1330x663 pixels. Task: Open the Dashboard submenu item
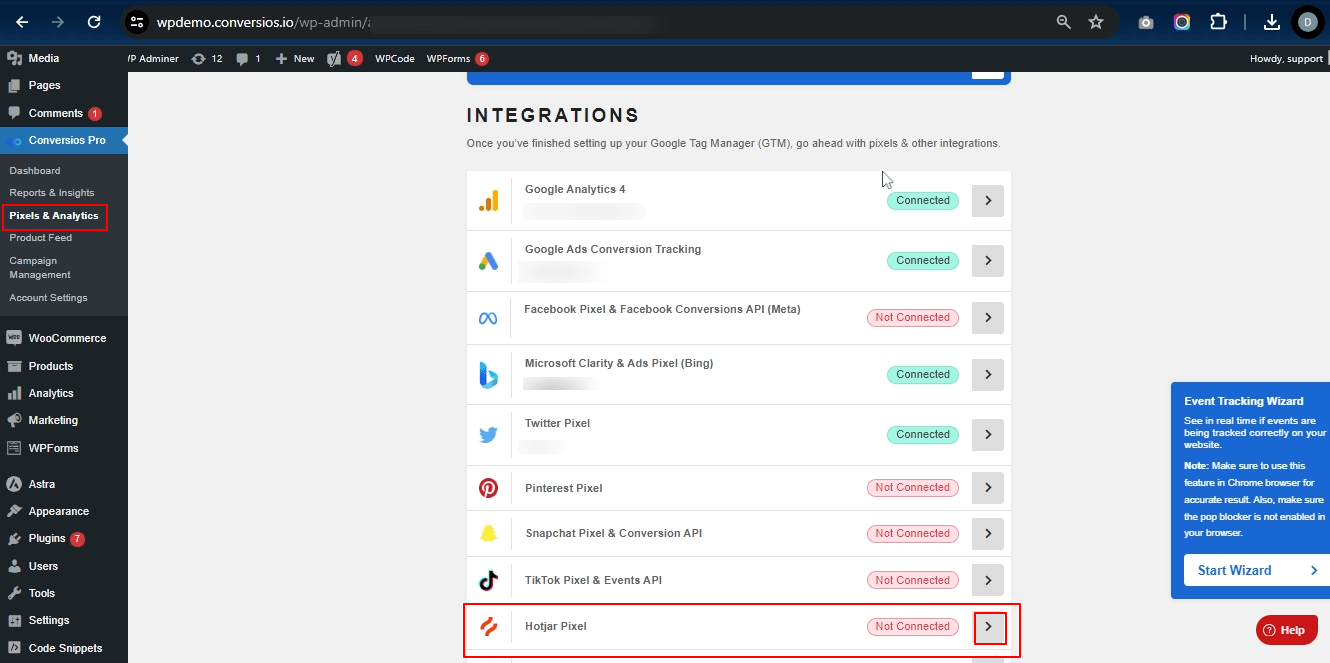coord(35,171)
